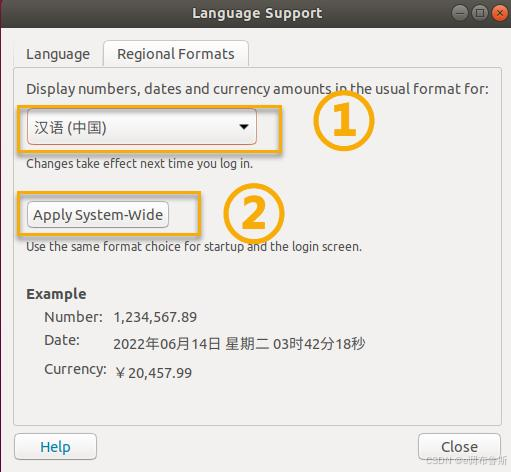Image resolution: width=511 pixels, height=472 pixels.
Task: Close the window with the red X icon
Action: coord(500,13)
